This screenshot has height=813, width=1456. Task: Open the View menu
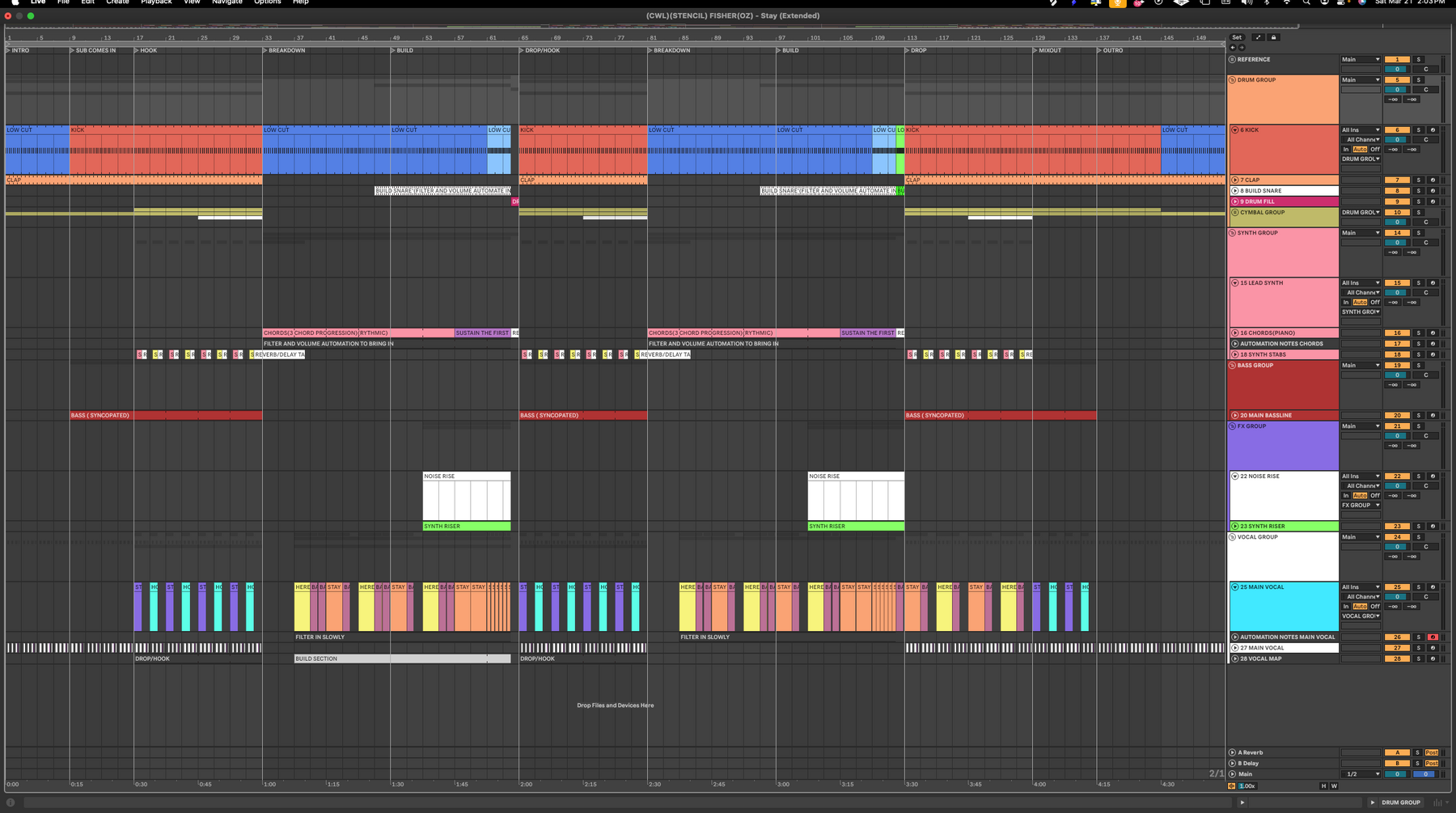[192, 2]
